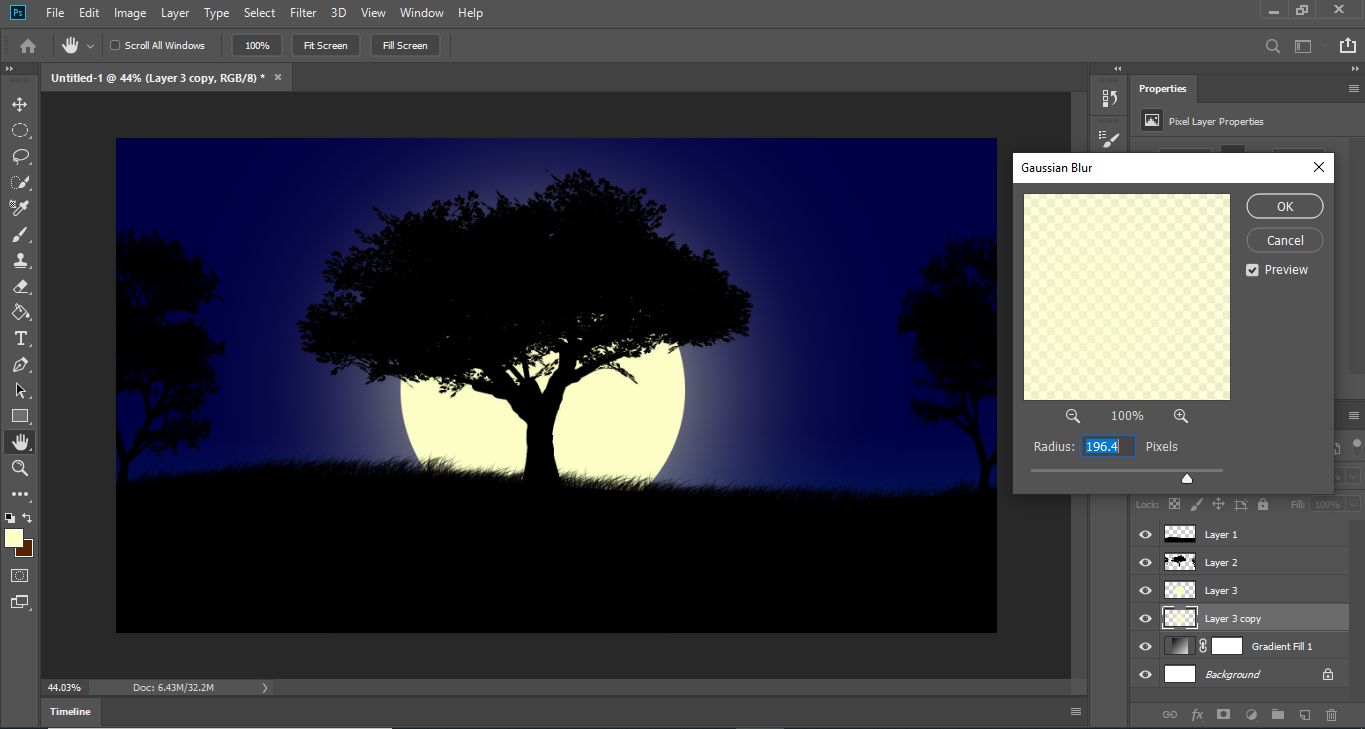The width and height of the screenshot is (1365, 729).
Task: Open the Hand tool preset dropdown
Action: (90, 46)
